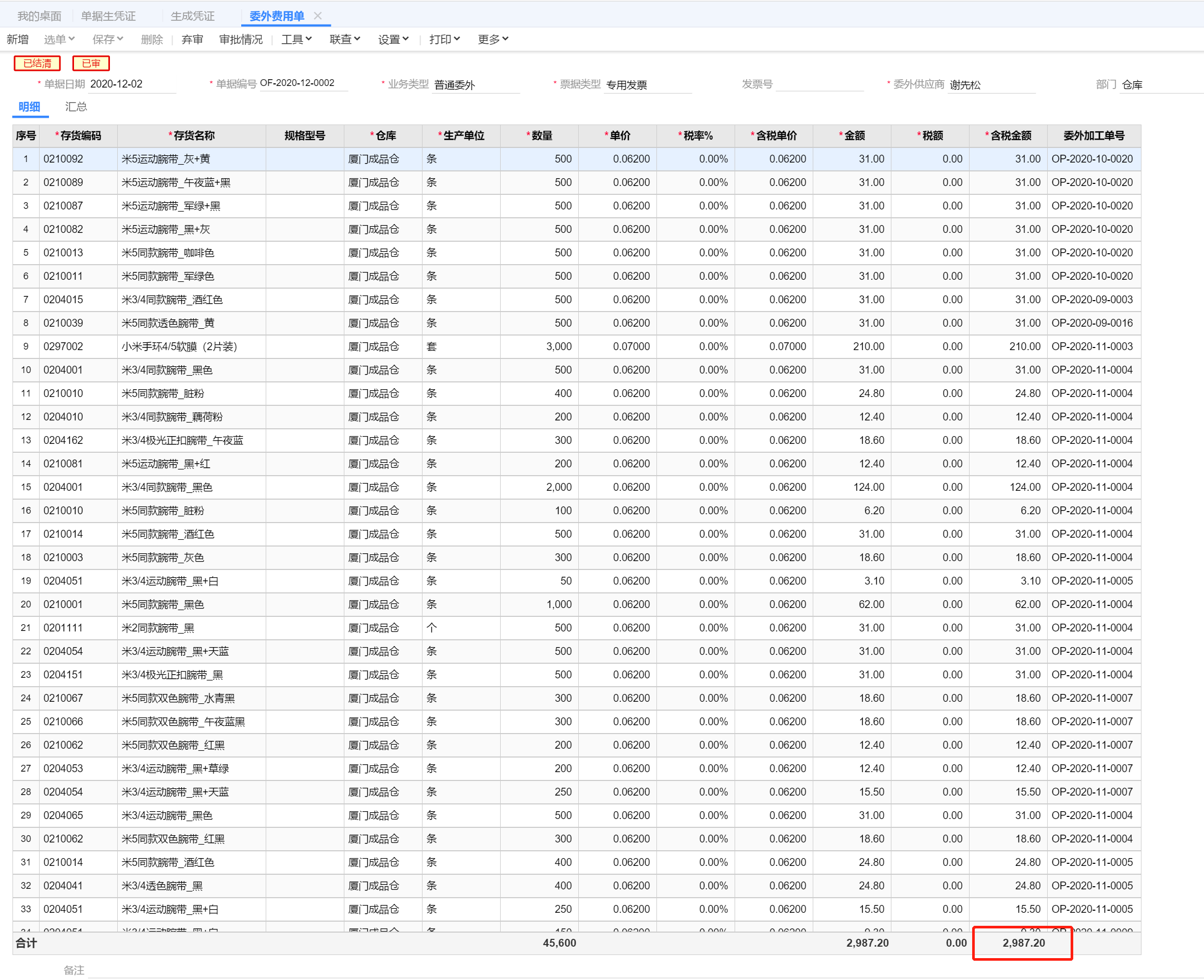Image resolution: width=1204 pixels, height=980 pixels.
Task: Expand the 更多 menu
Action: point(493,39)
